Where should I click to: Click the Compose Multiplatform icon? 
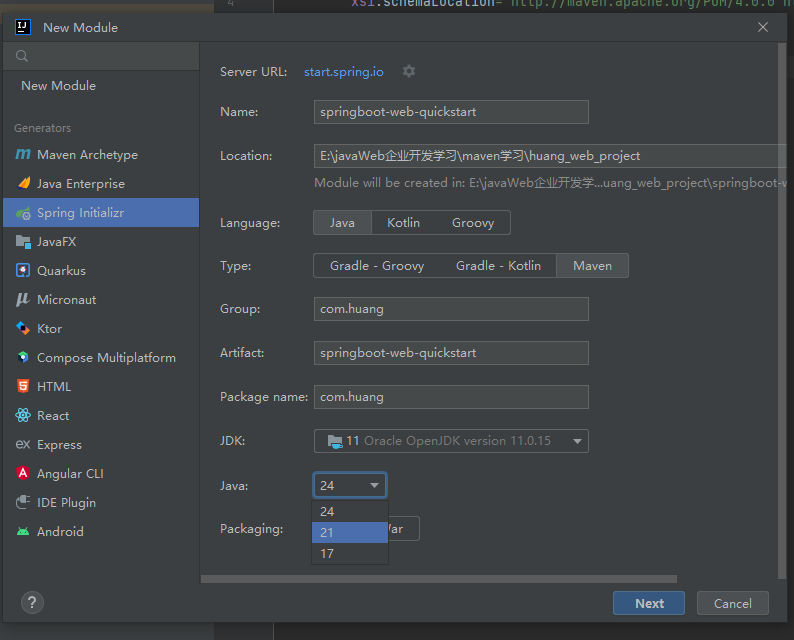23,357
